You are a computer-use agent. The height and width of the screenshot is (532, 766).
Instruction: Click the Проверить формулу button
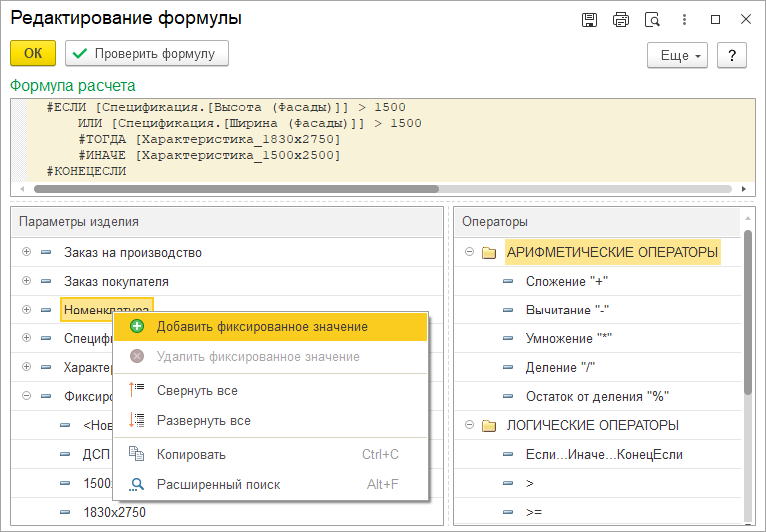pyautogui.click(x=147, y=53)
